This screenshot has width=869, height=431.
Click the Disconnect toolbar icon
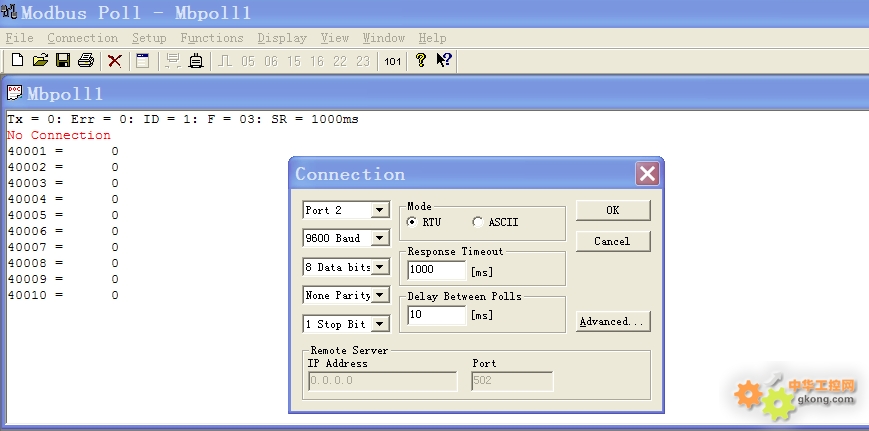click(x=196, y=60)
